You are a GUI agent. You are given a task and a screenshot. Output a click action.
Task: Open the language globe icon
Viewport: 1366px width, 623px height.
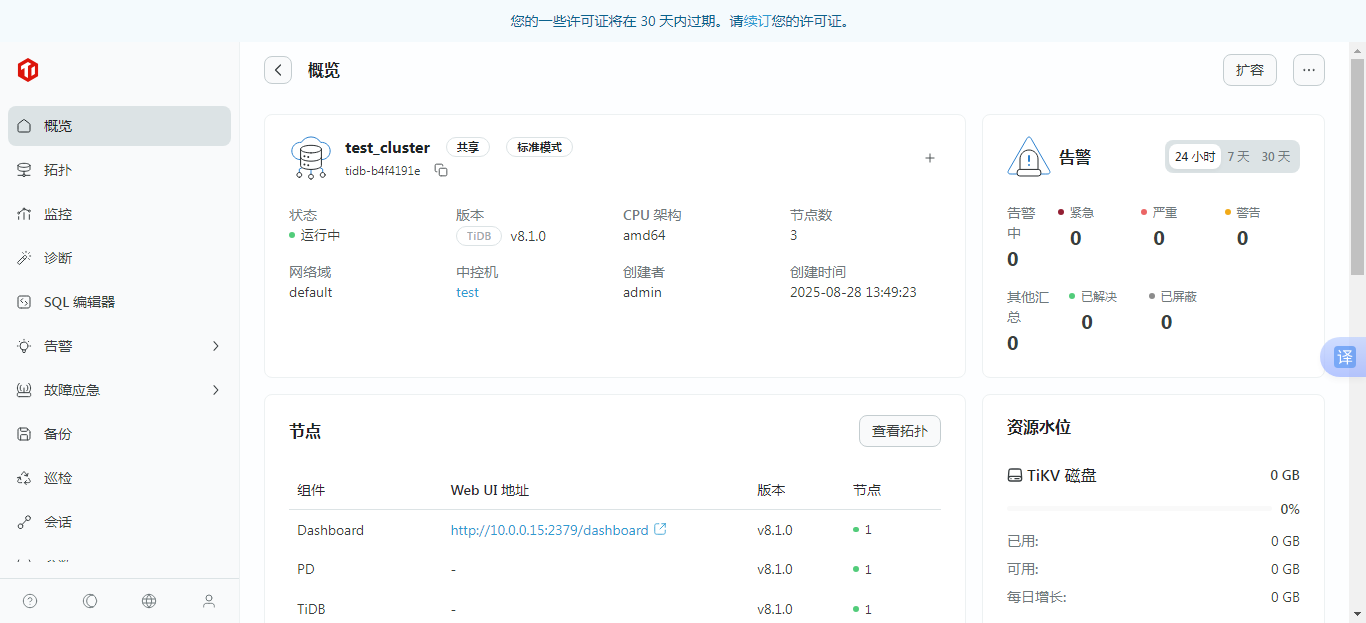149,601
